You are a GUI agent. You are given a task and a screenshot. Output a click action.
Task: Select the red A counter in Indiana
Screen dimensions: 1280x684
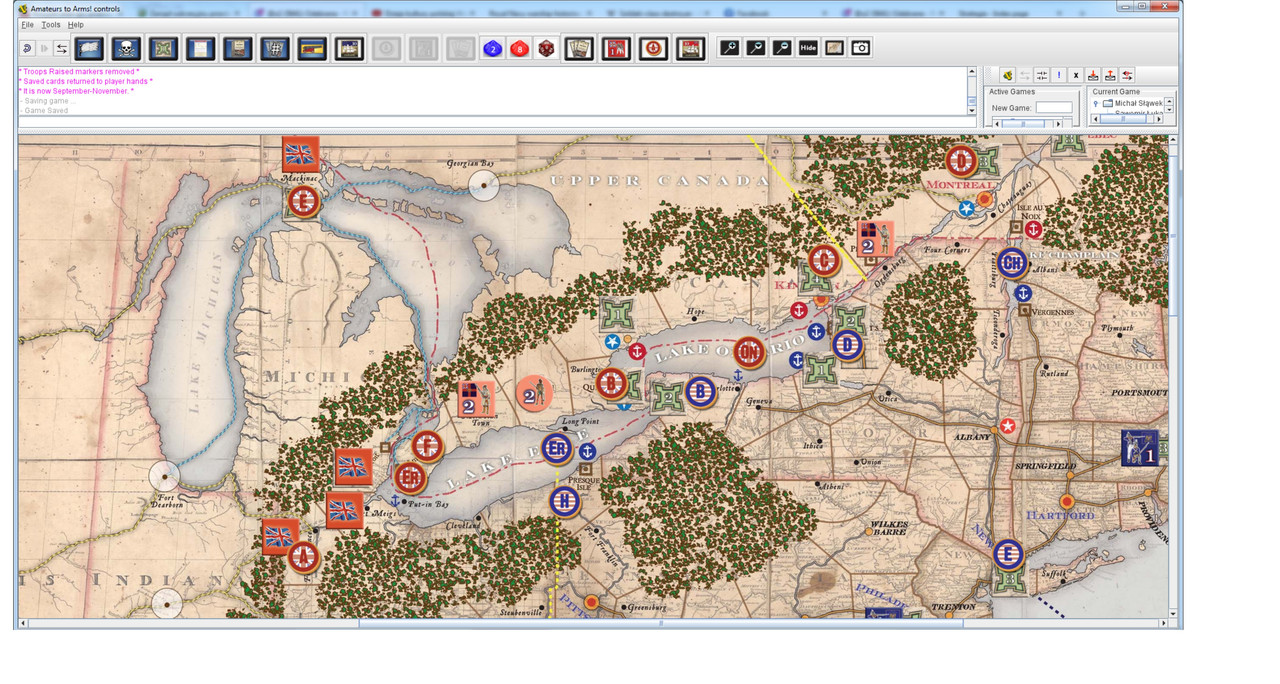tap(304, 556)
